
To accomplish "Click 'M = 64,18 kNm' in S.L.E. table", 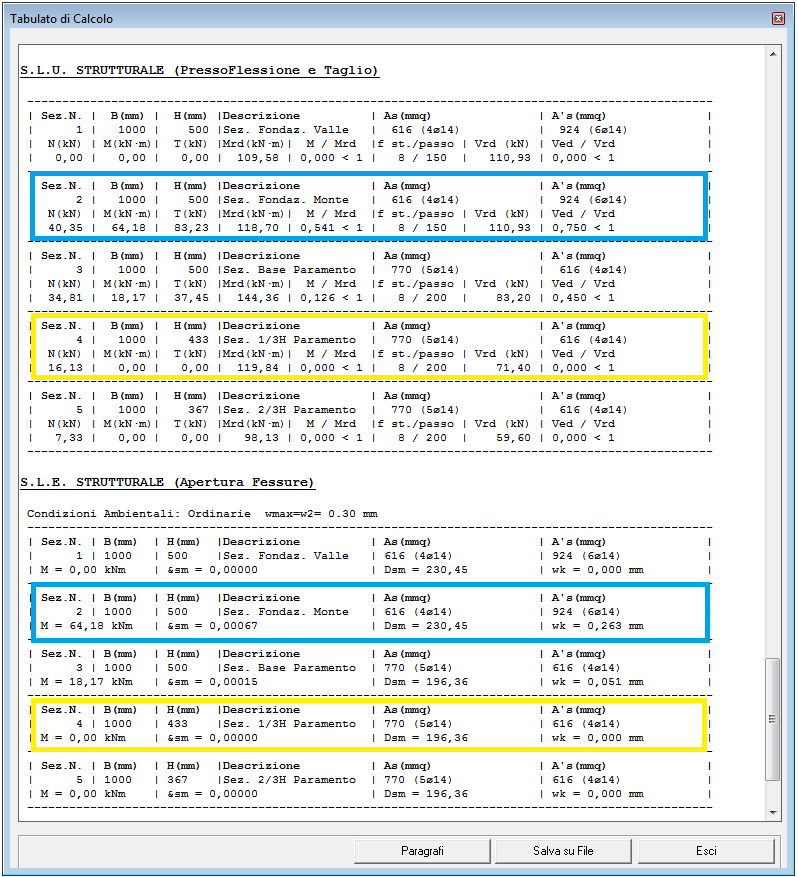I will pyautogui.click(x=87, y=626).
